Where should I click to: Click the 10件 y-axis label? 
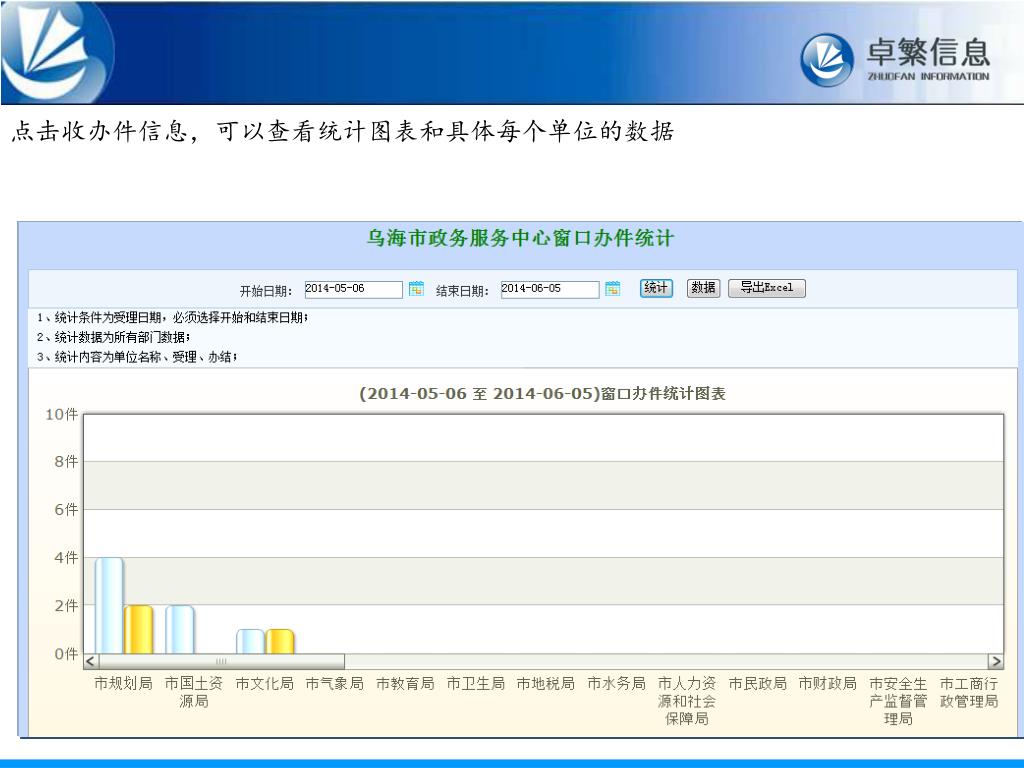coord(61,414)
